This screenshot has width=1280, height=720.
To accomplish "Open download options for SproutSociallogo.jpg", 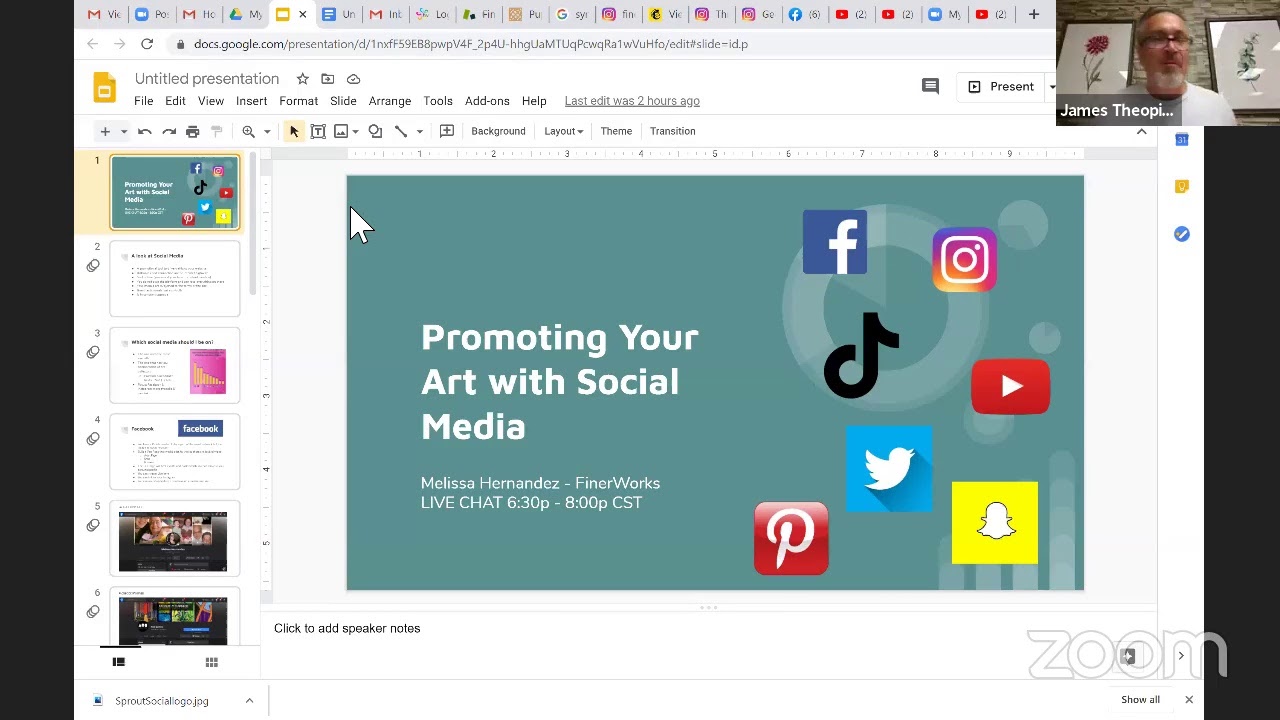I will [x=249, y=701].
